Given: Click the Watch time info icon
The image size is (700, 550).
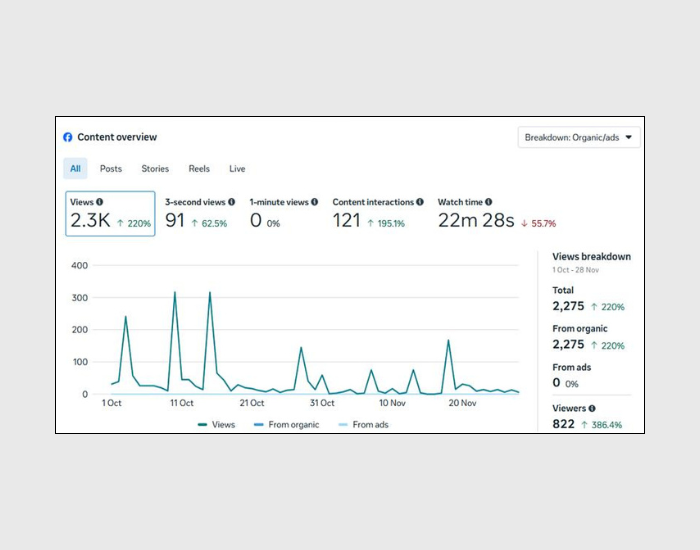Looking at the screenshot, I should tap(489, 202).
